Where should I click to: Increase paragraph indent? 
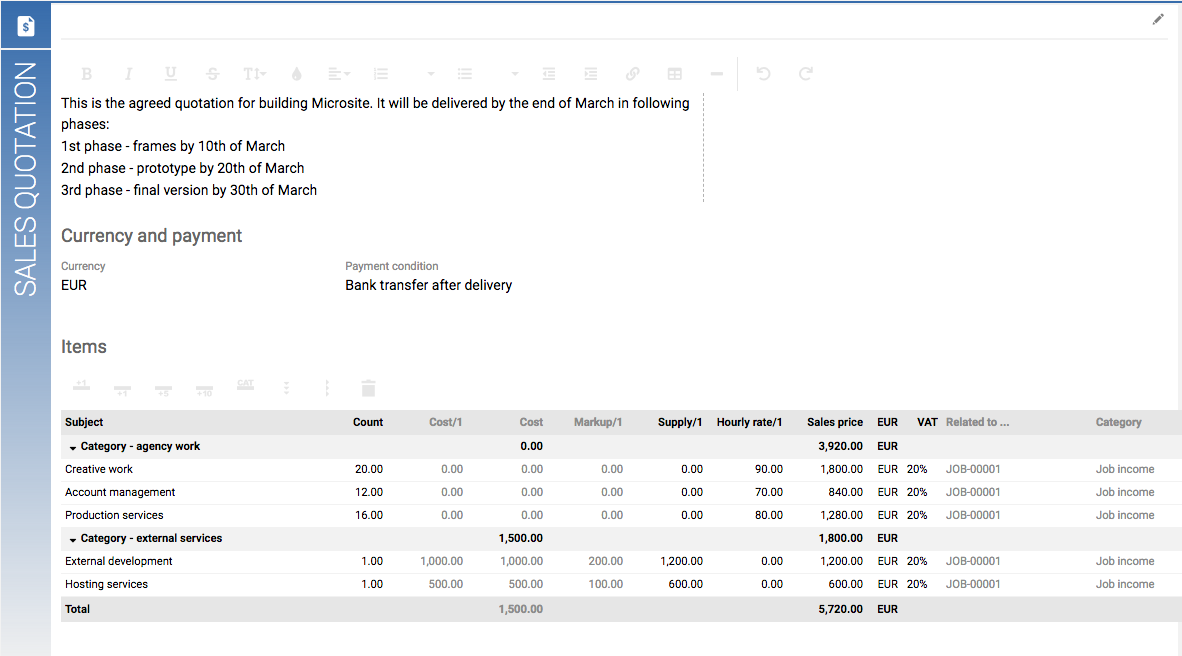(591, 74)
